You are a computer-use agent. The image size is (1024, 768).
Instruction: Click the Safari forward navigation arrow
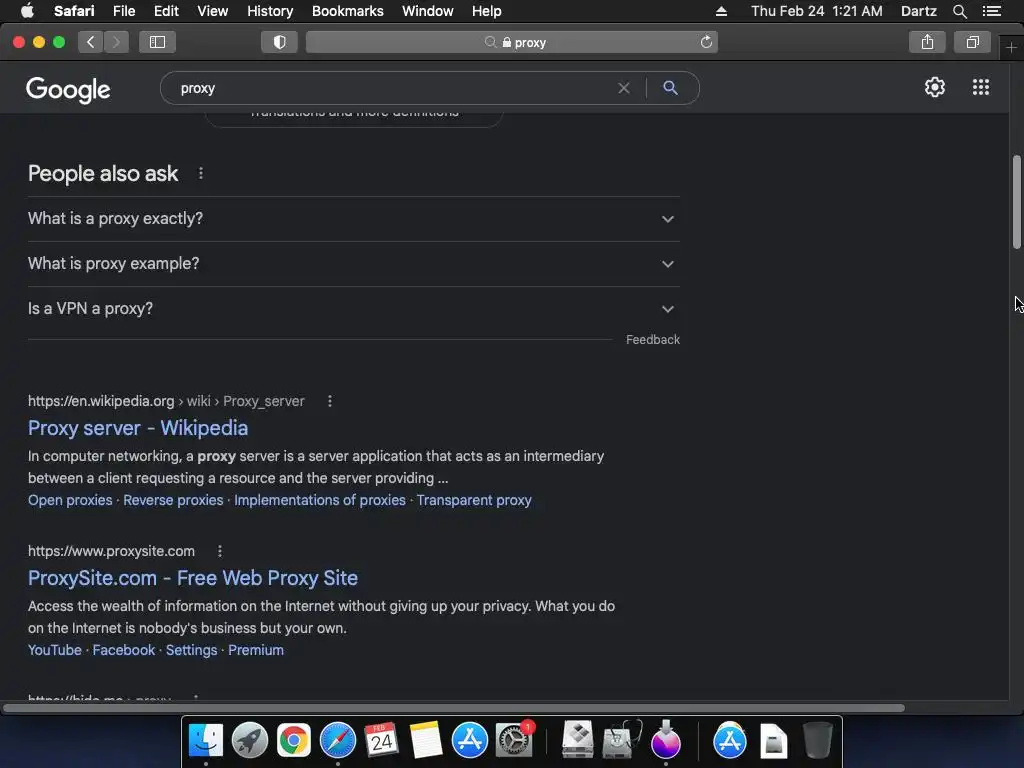(116, 42)
